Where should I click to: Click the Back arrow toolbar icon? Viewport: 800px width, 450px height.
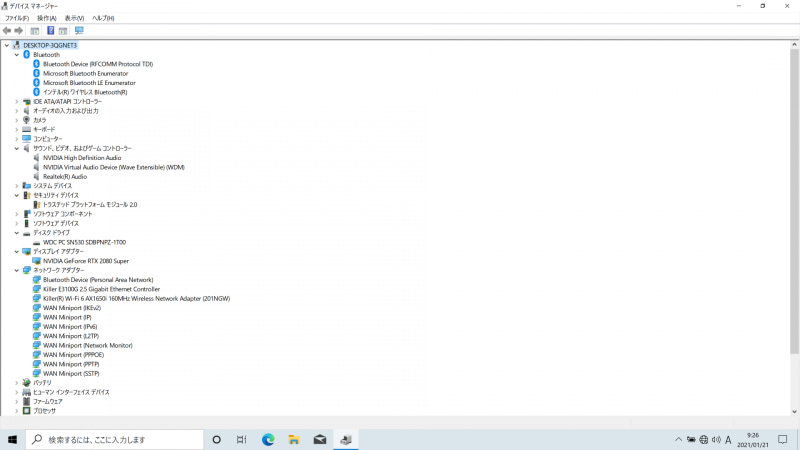click(7, 31)
